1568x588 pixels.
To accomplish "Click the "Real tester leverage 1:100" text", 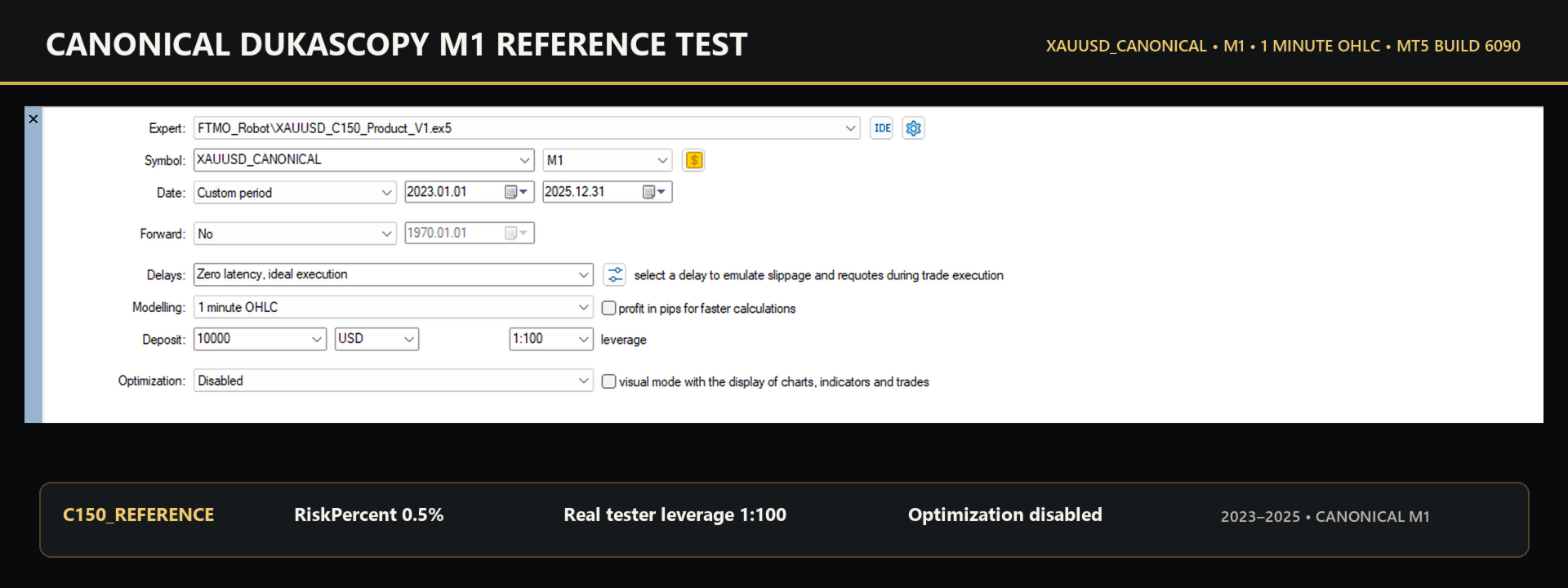I will [675, 514].
